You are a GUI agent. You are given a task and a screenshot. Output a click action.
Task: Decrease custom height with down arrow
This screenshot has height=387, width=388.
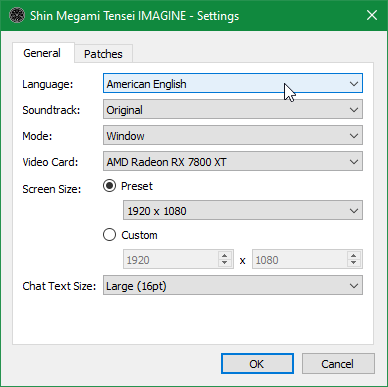point(354,263)
